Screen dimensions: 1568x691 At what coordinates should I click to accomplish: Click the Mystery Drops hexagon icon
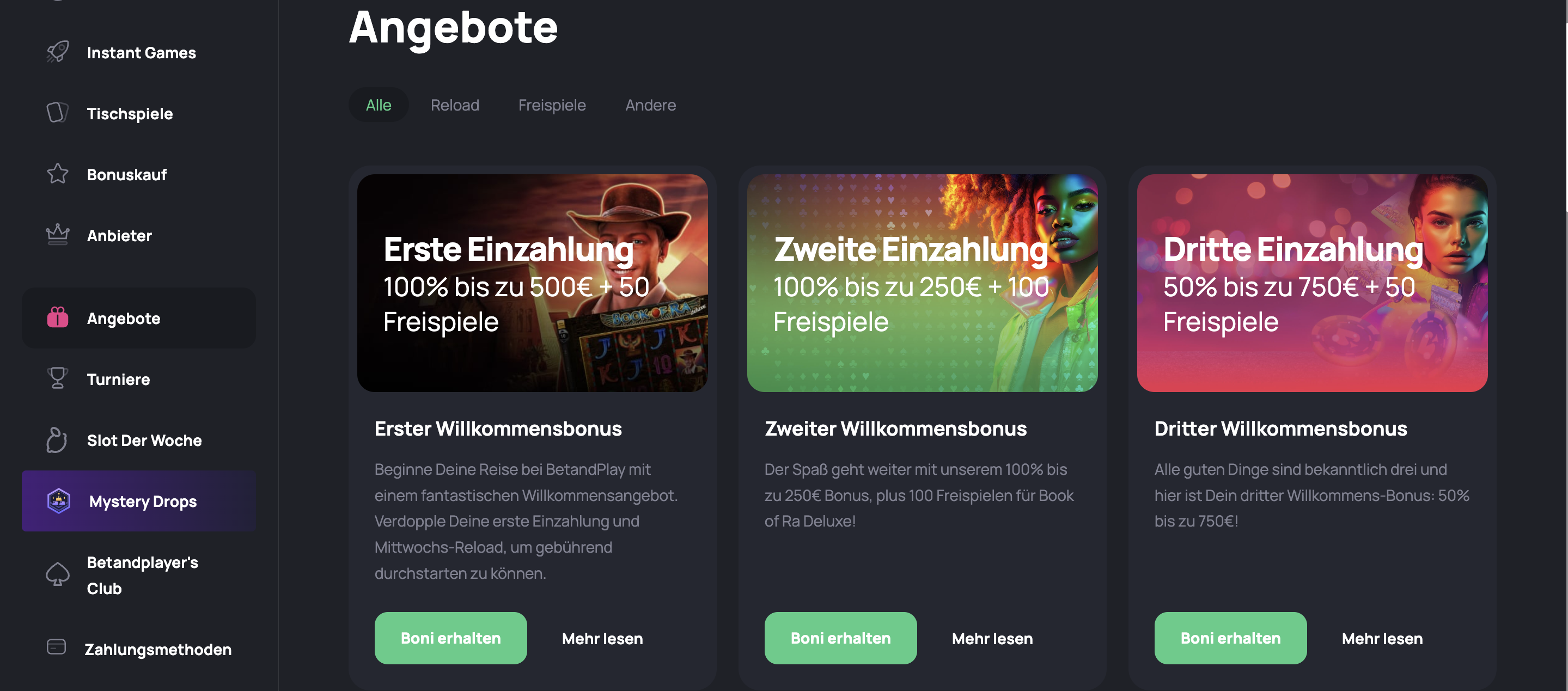[59, 500]
